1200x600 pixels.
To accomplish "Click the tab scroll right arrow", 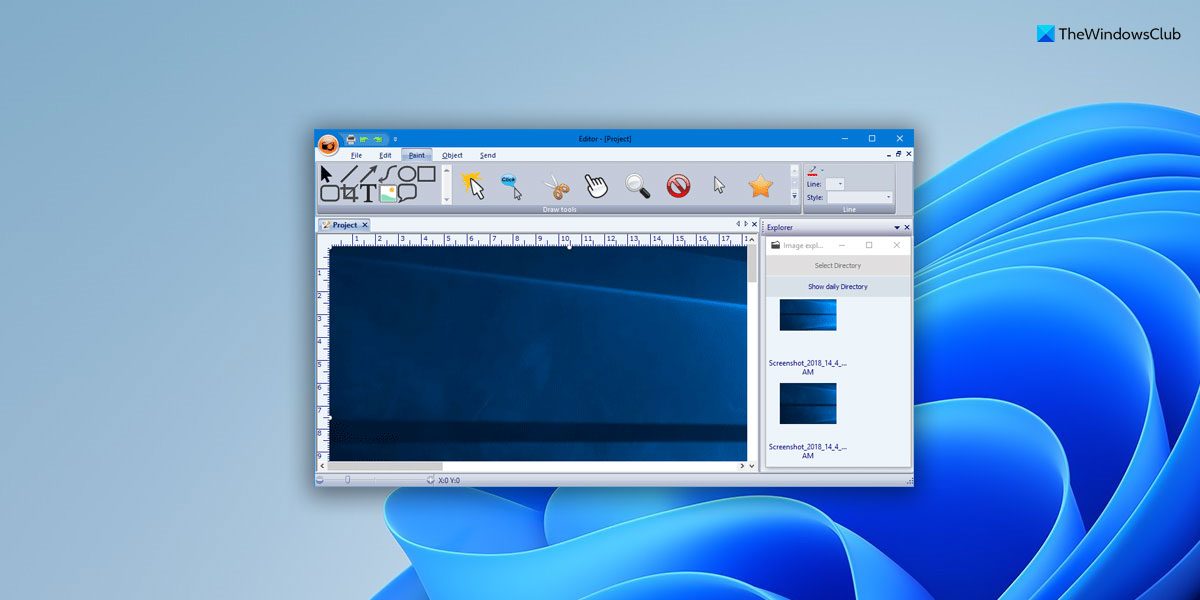I will [745, 224].
